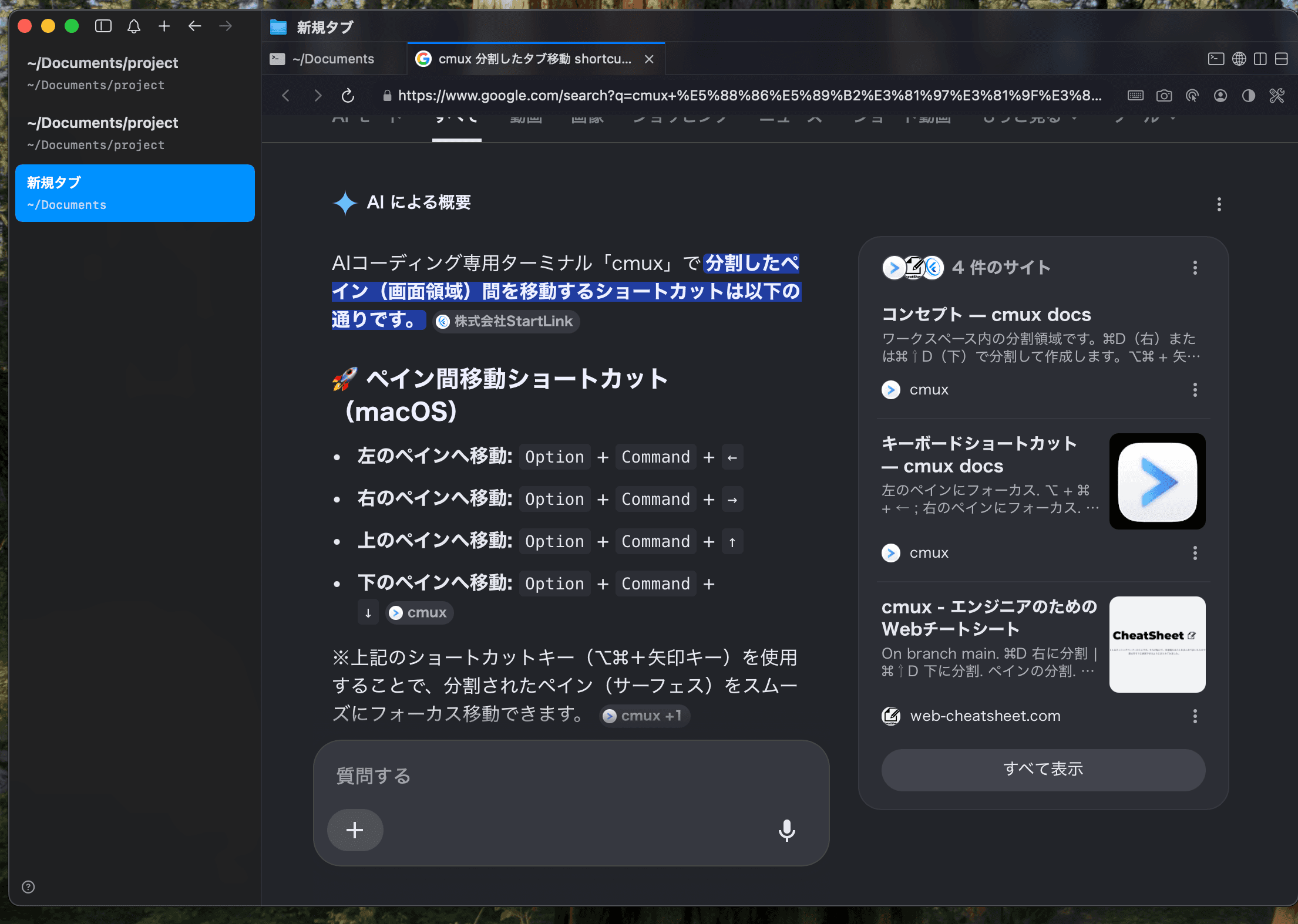Reload the page with refresh icon
Screen dimensions: 1298x924
pyautogui.click(x=348, y=95)
